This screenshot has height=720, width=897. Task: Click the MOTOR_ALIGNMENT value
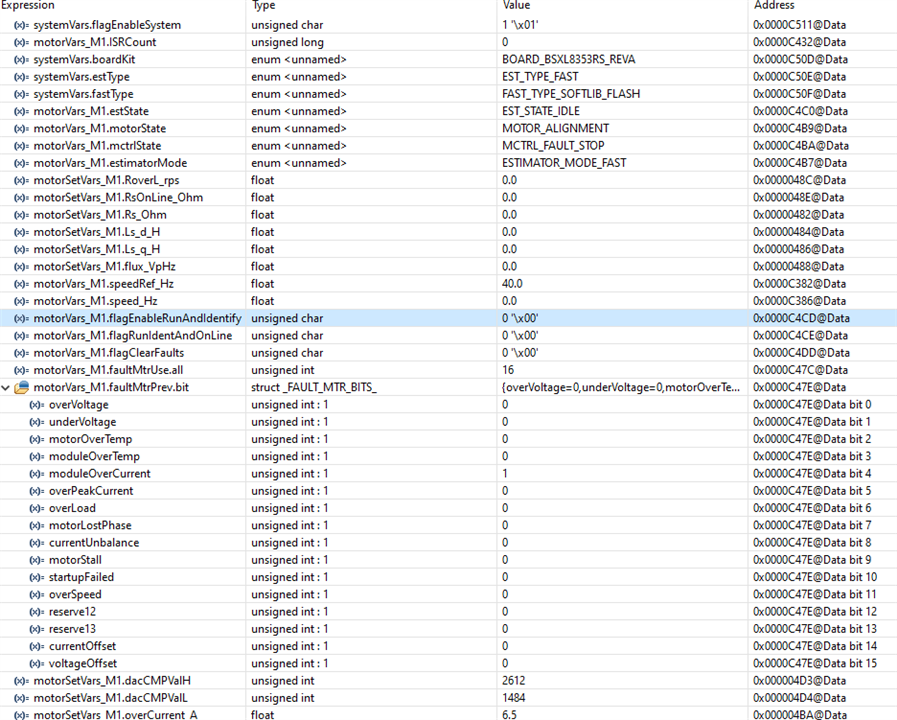(555, 129)
